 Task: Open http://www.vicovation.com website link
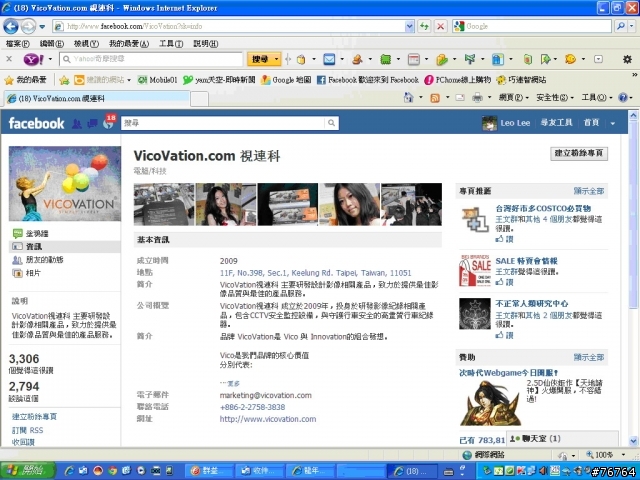(x=268, y=419)
